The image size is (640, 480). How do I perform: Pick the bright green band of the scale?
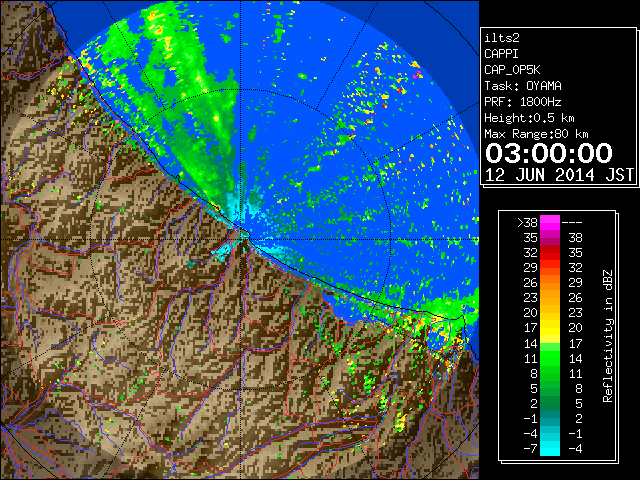click(x=550, y=358)
